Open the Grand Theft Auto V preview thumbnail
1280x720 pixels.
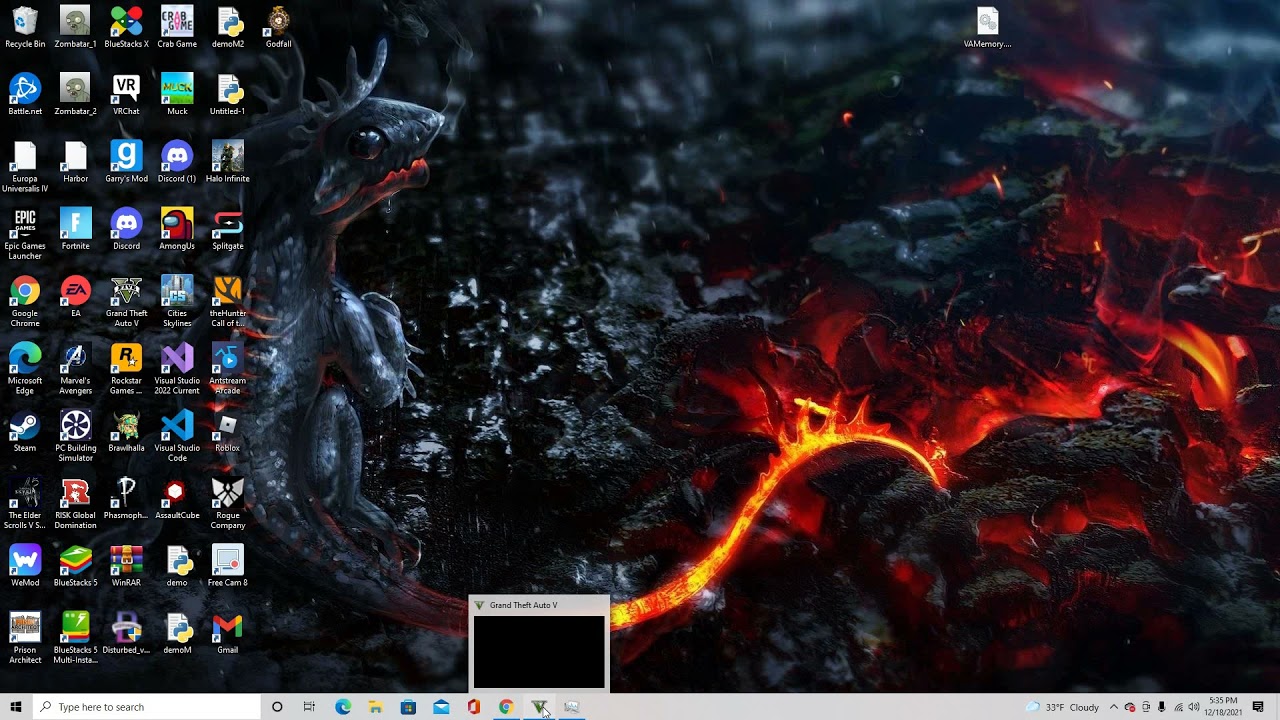(539, 644)
